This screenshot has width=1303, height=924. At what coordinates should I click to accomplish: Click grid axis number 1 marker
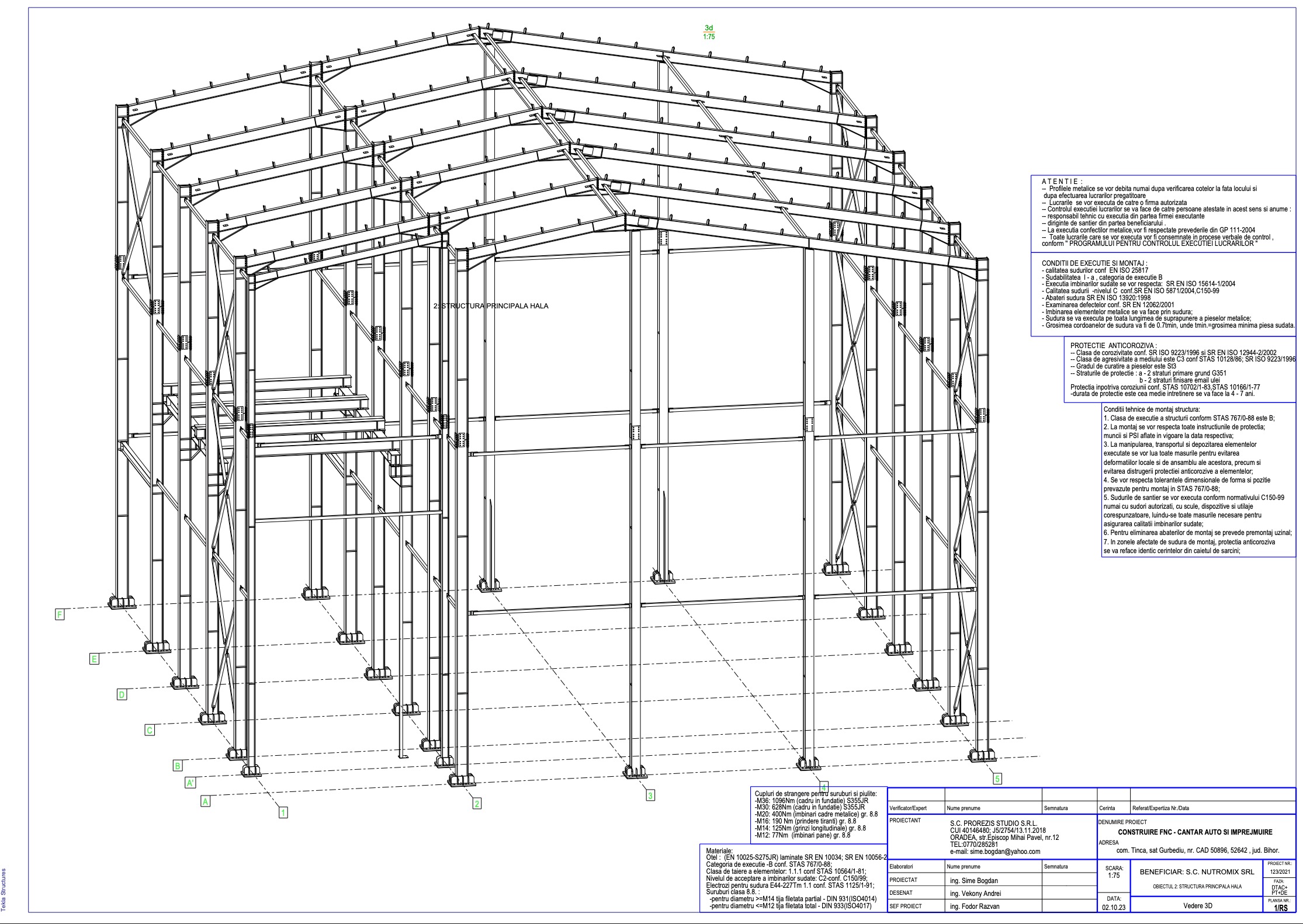tap(283, 812)
